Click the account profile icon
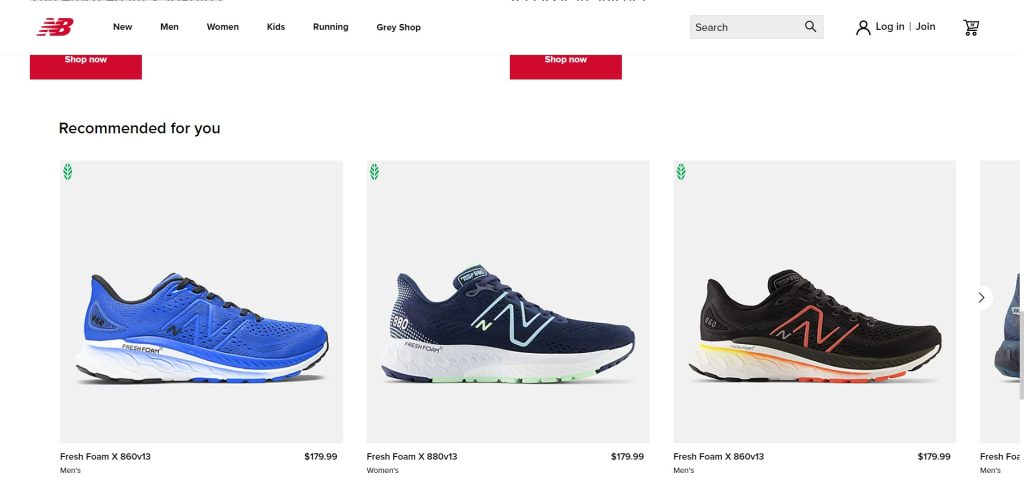 click(x=863, y=27)
